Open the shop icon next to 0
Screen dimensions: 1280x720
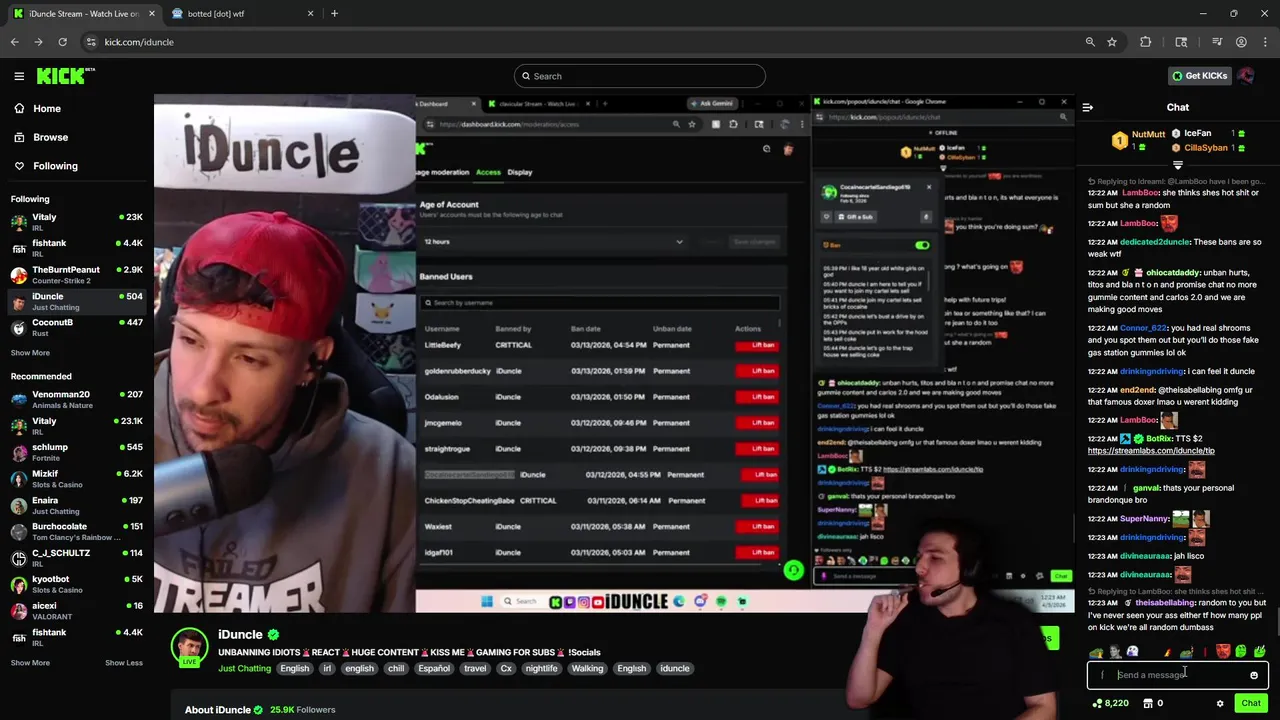coord(1148,703)
